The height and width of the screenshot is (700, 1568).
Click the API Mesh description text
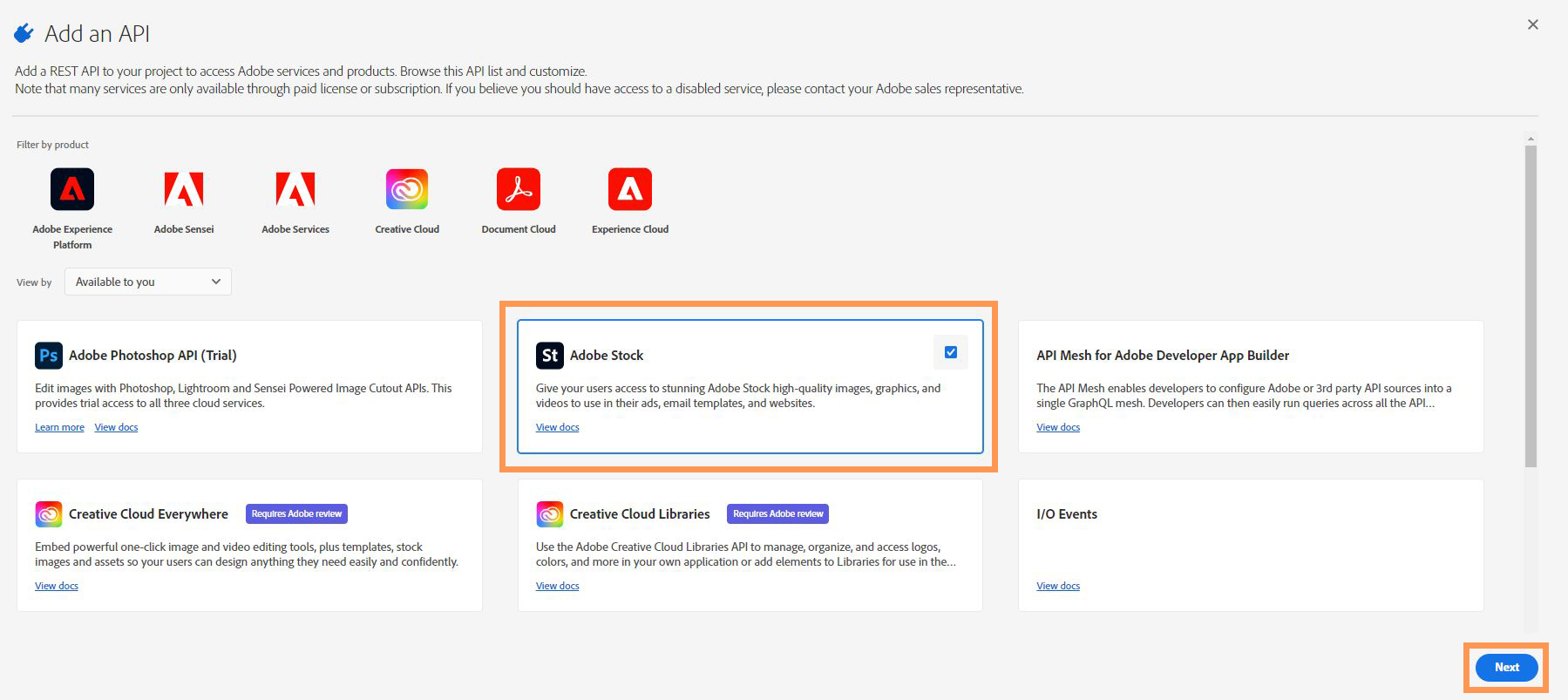pos(1244,396)
